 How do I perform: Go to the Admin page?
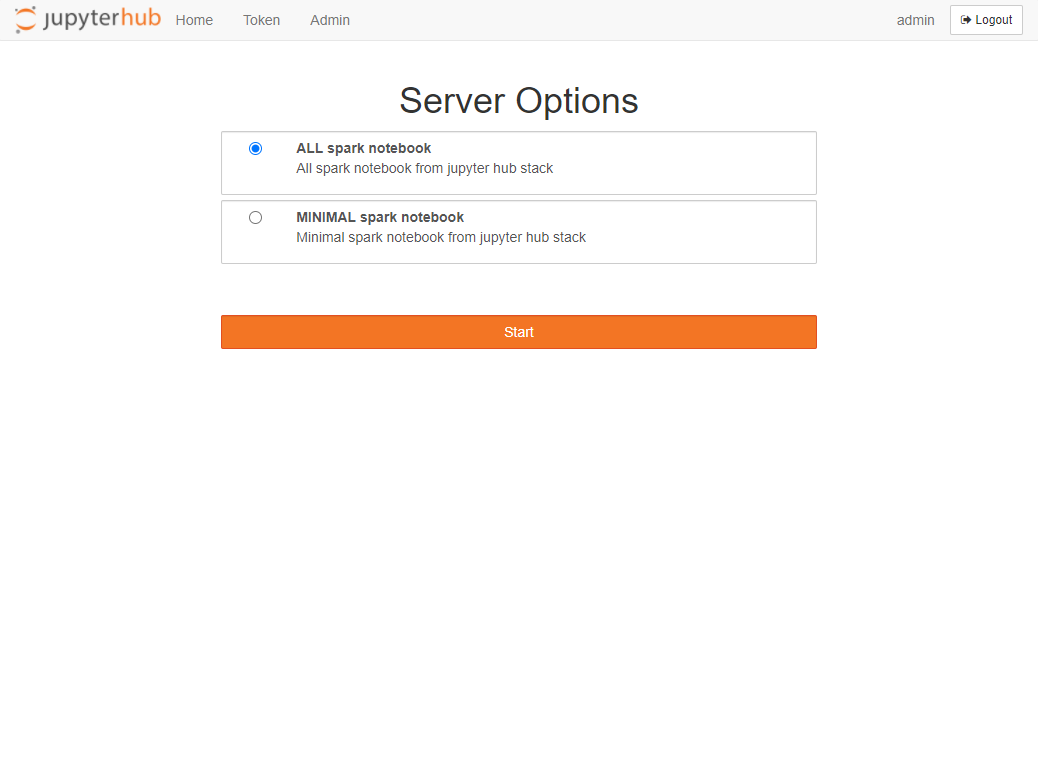[x=330, y=21]
